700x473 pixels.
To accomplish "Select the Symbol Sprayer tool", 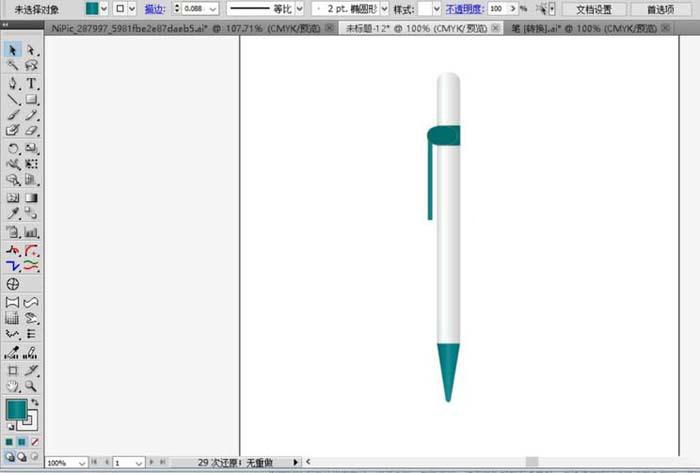I will [x=12, y=232].
